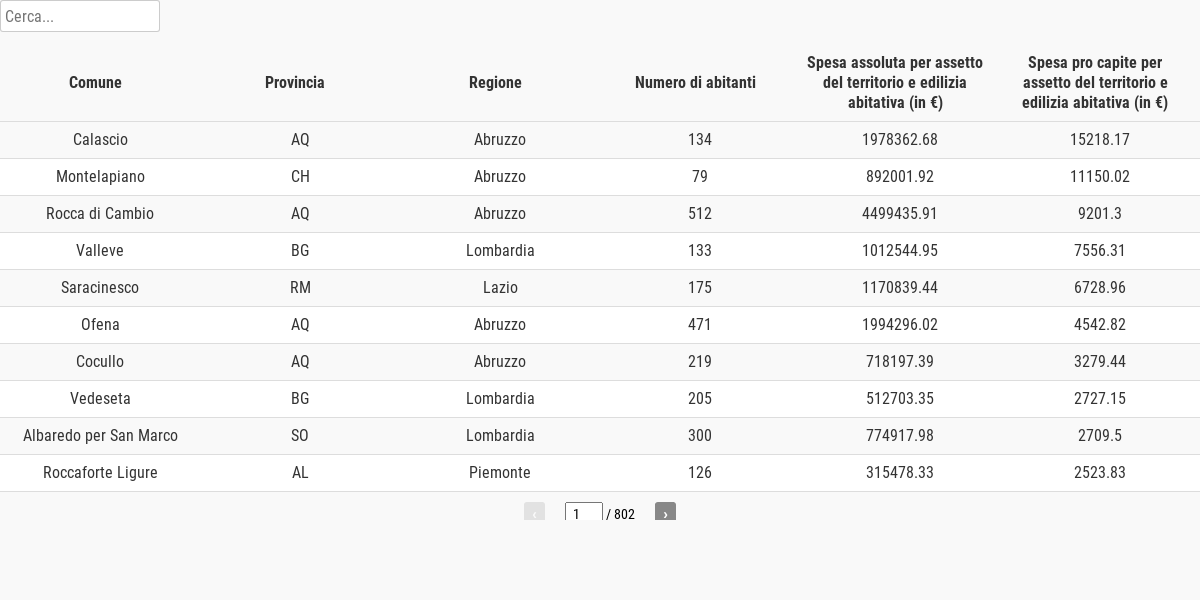The width and height of the screenshot is (1200, 600).
Task: Click the Saracinesco row name
Action: click(100, 288)
